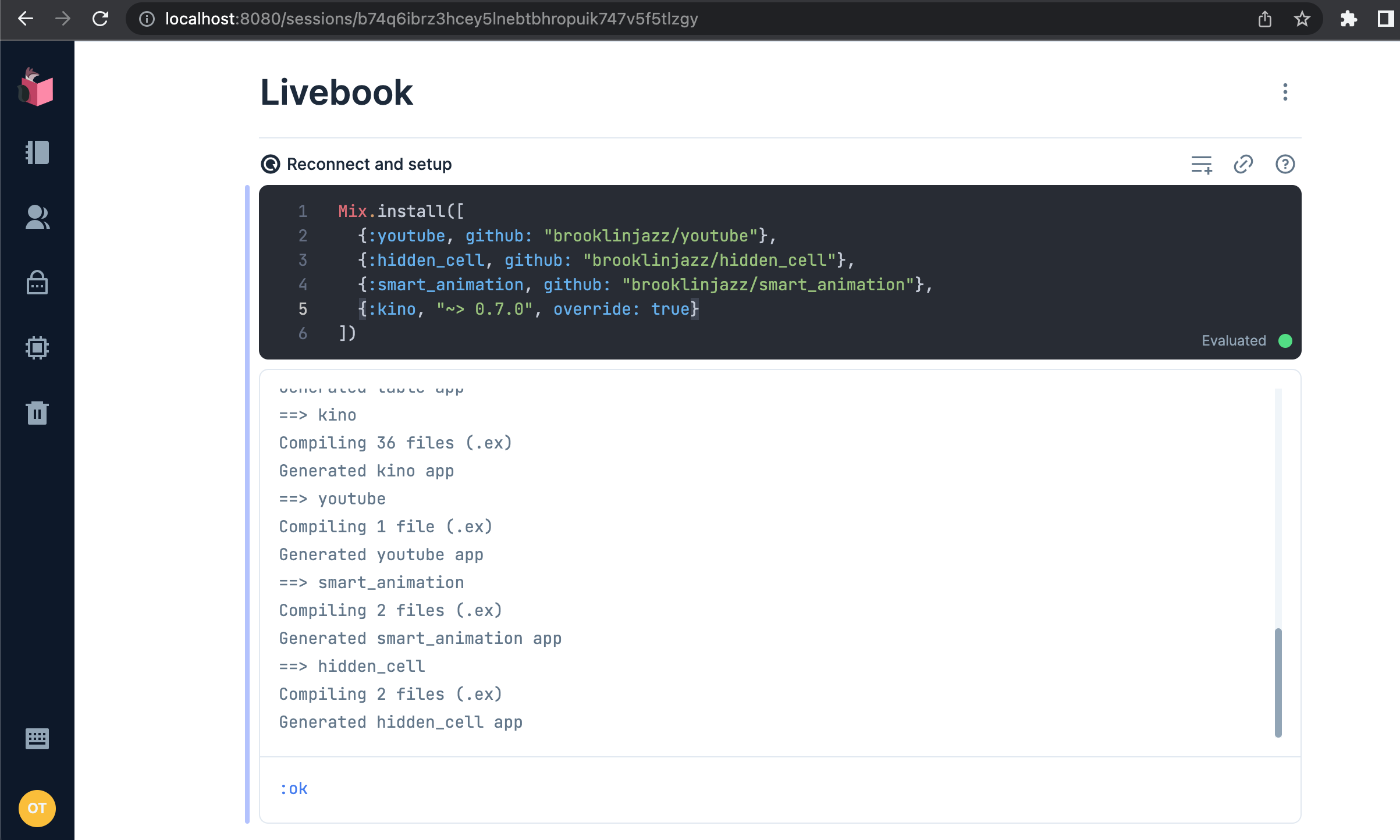The width and height of the screenshot is (1400, 840).
Task: Open the secrets panel
Action: [37, 283]
